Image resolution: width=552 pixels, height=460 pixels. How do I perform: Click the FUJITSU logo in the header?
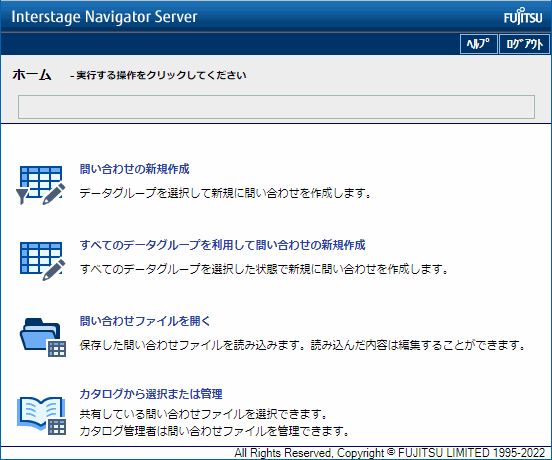pos(523,17)
